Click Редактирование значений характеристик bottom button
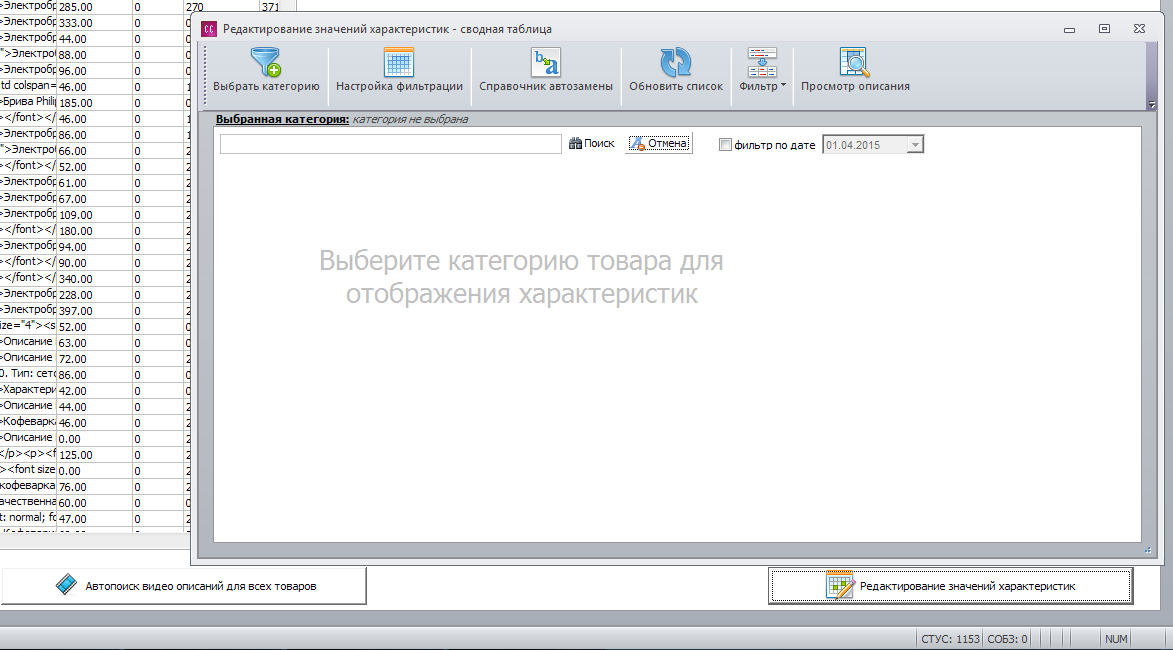The image size is (1173, 650). (x=950, y=586)
